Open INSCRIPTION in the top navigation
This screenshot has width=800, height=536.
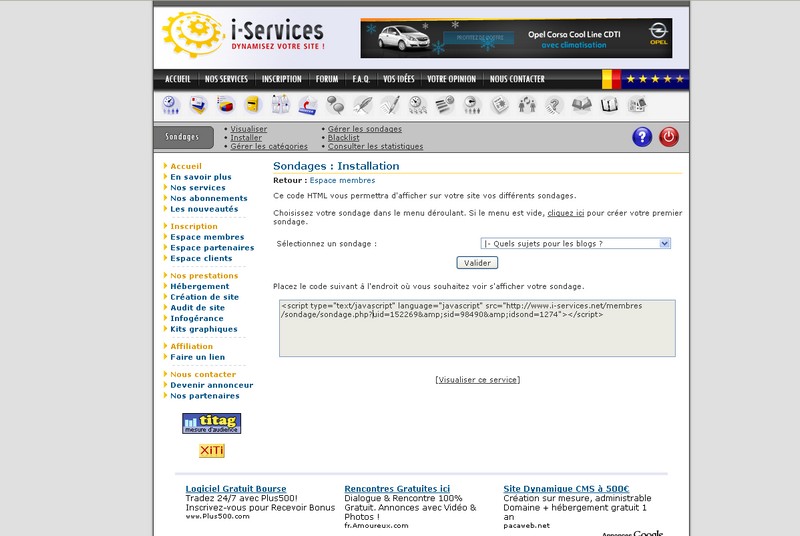[282, 79]
